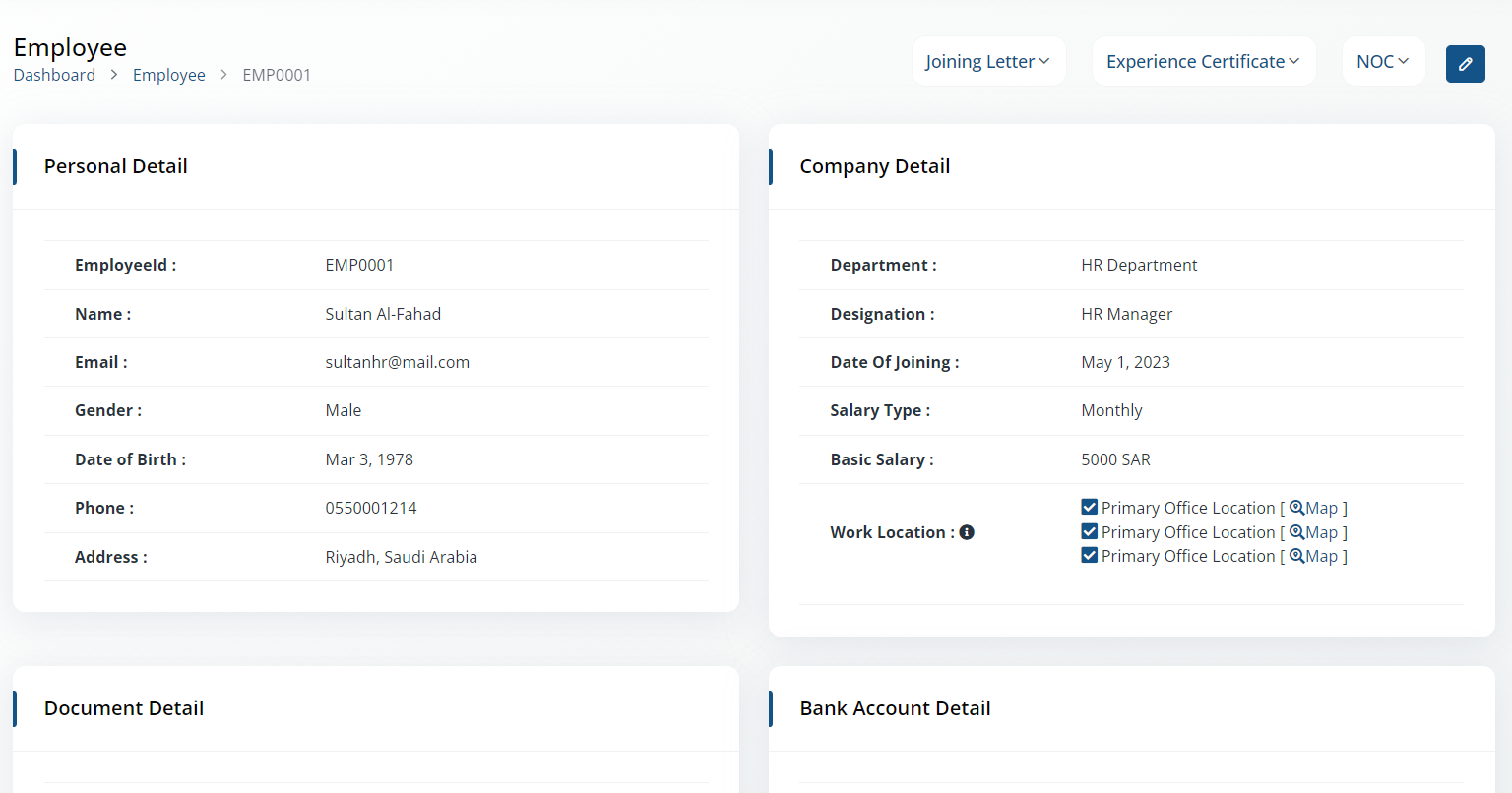
Task: Expand the NOC dropdown menu
Action: tap(1383, 61)
